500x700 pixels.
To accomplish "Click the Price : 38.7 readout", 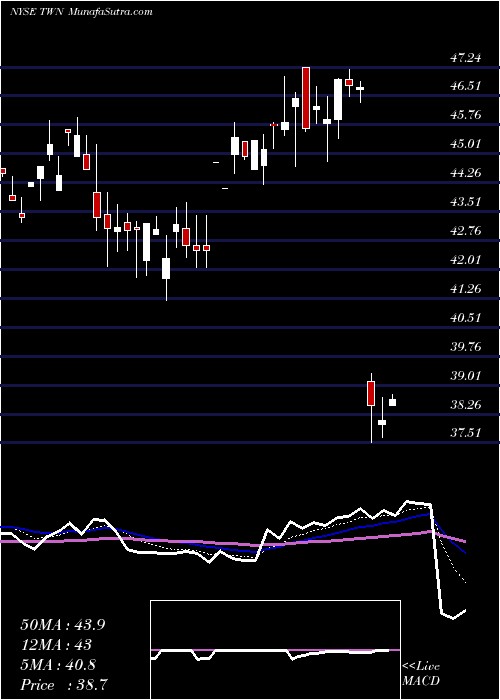I will tap(63, 685).
